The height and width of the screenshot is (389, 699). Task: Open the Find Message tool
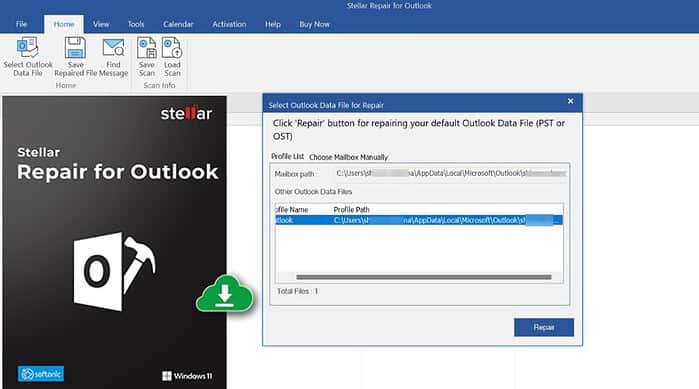click(113, 57)
